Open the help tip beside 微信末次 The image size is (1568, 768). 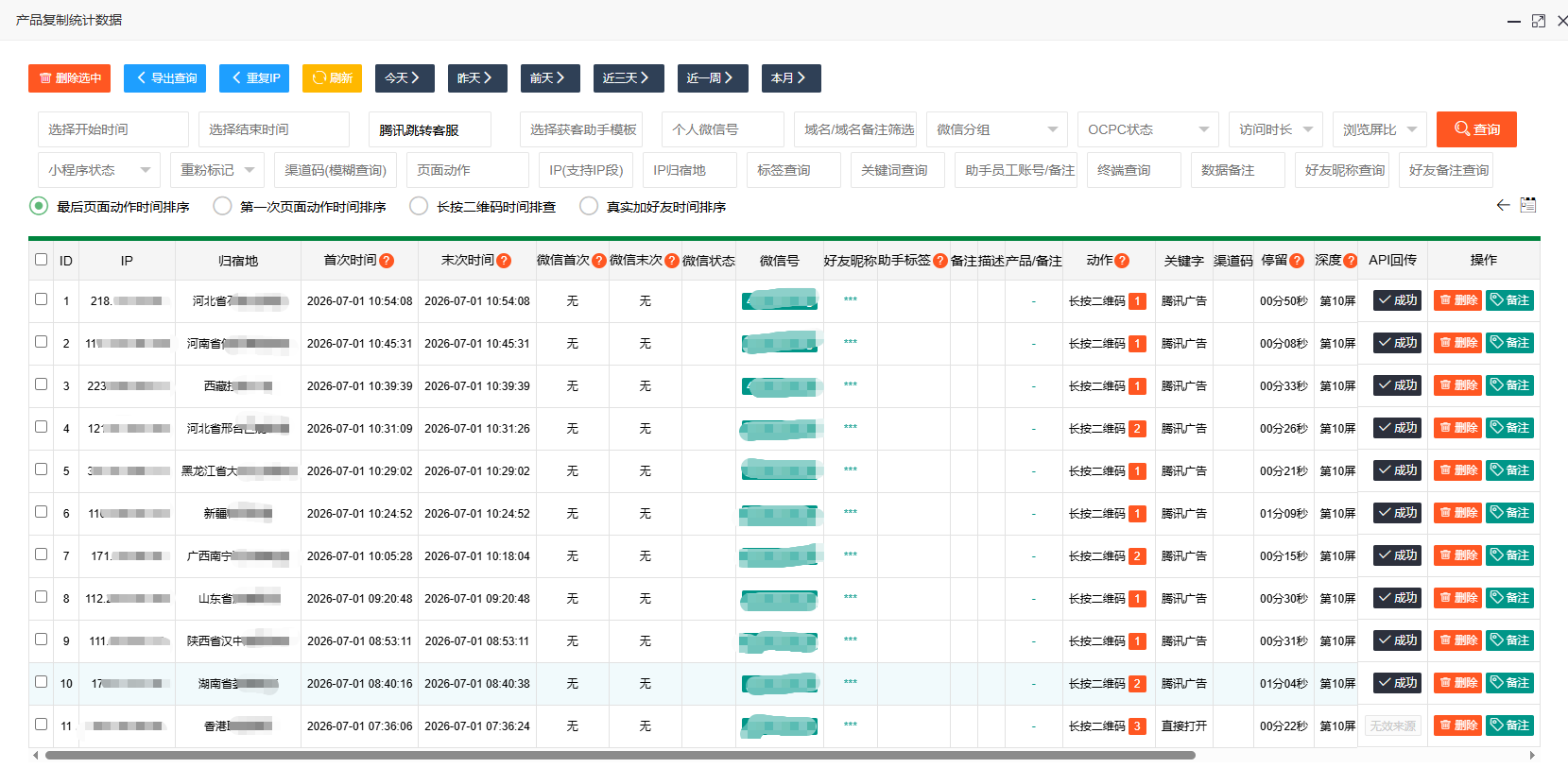(672, 261)
